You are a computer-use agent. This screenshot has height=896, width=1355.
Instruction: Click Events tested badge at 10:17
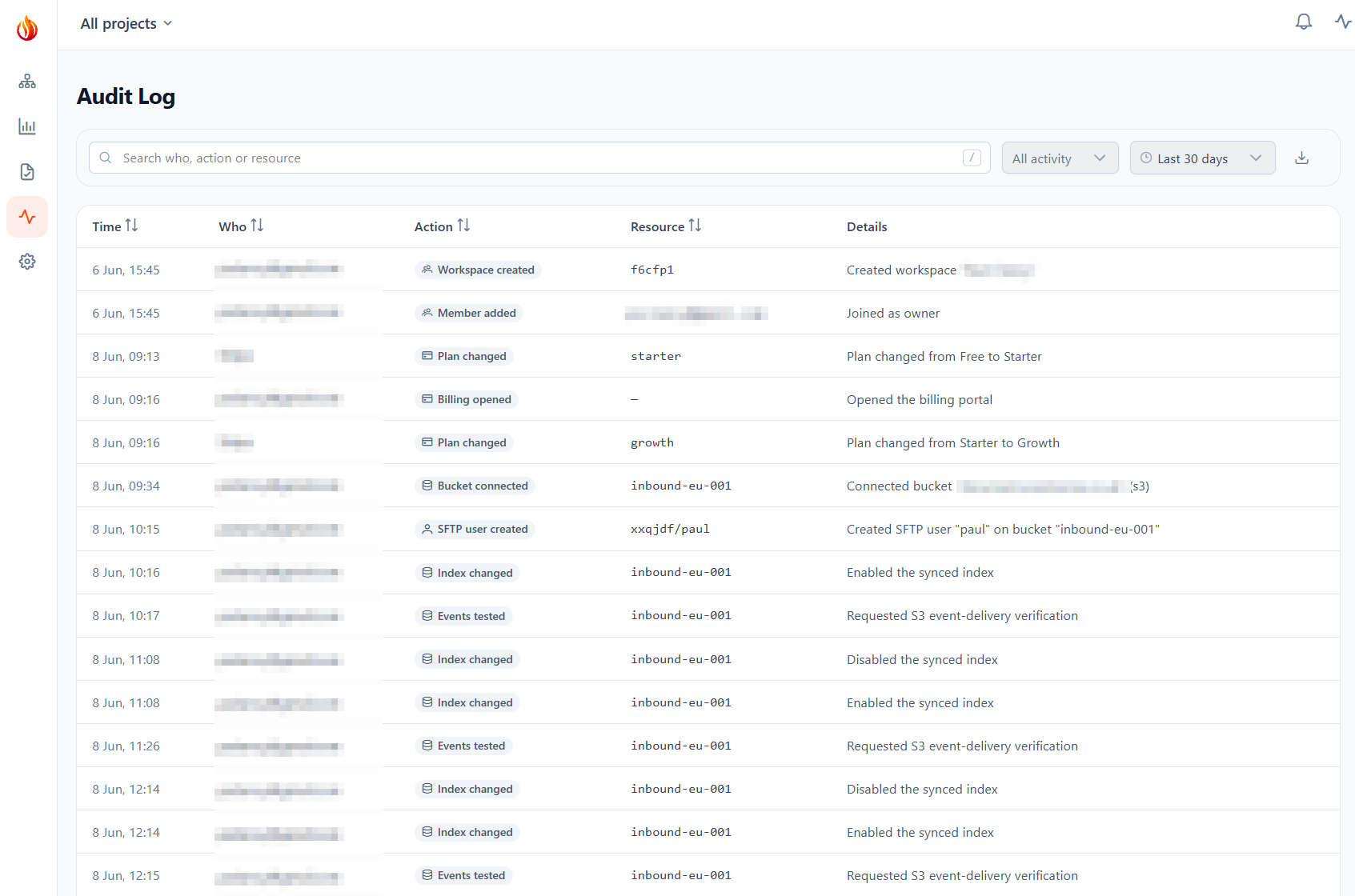(x=463, y=616)
